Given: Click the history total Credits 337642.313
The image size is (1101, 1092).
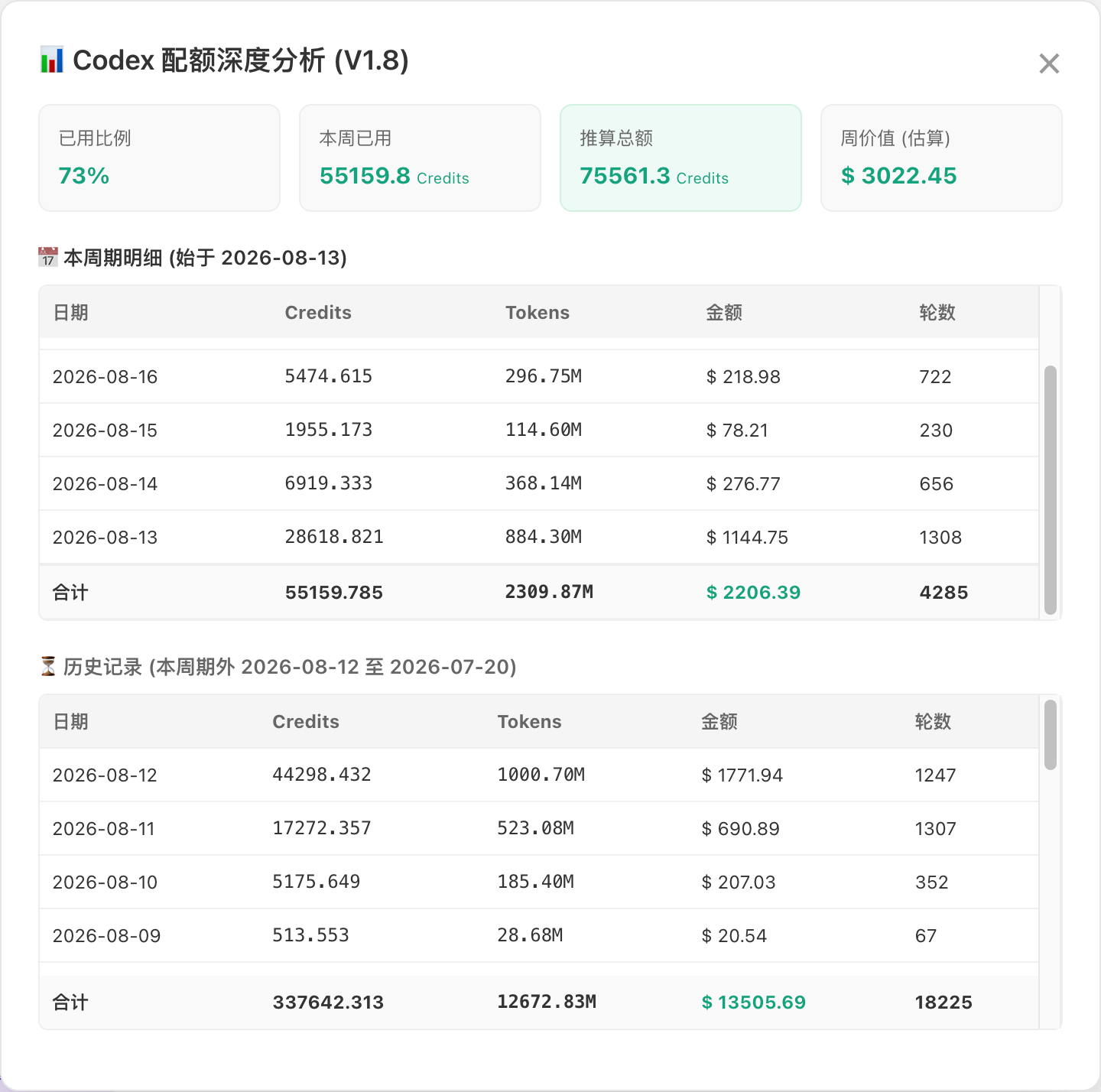Looking at the screenshot, I should tap(328, 1003).
